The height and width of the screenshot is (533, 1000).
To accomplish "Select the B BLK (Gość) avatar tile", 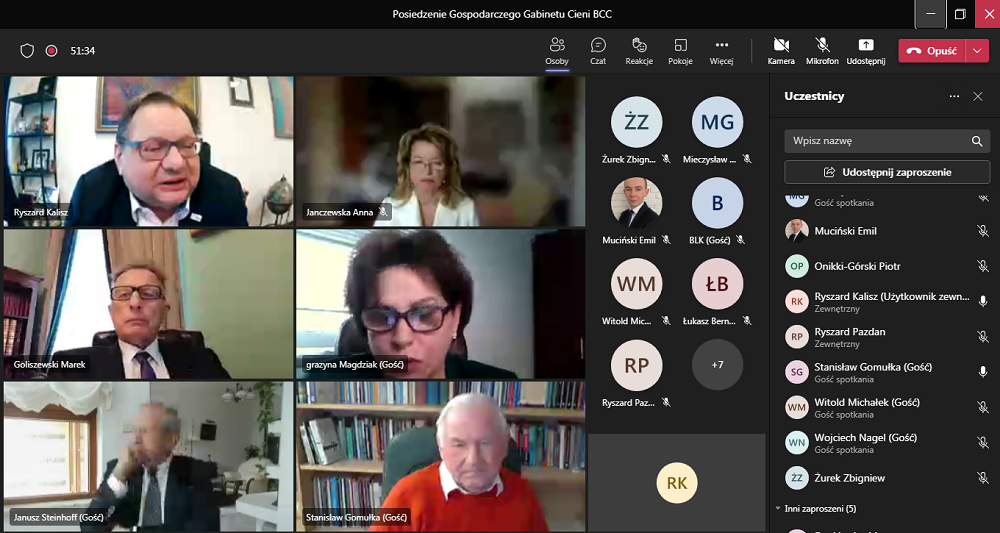I will [717, 203].
